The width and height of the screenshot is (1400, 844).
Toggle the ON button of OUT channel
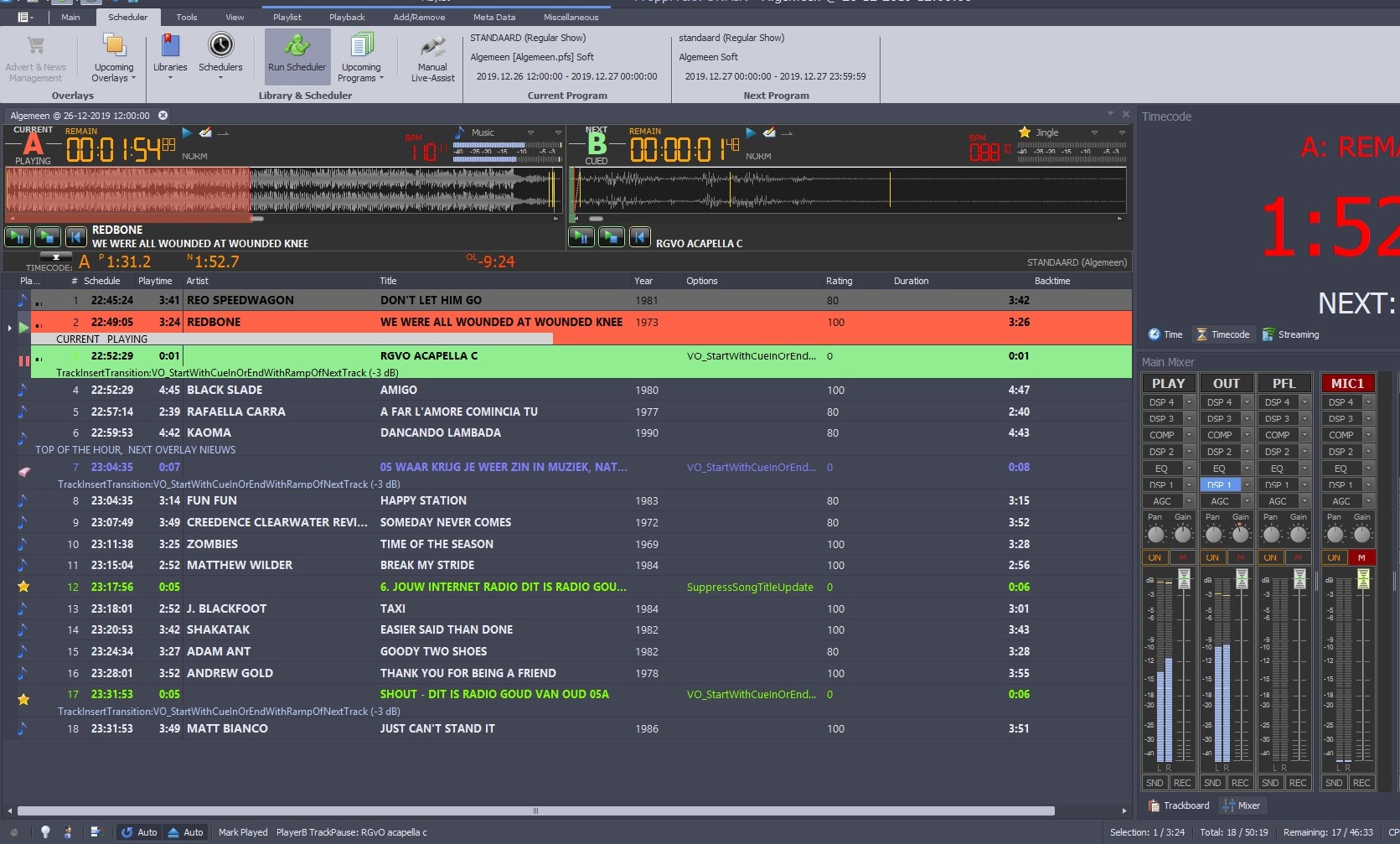click(1212, 557)
